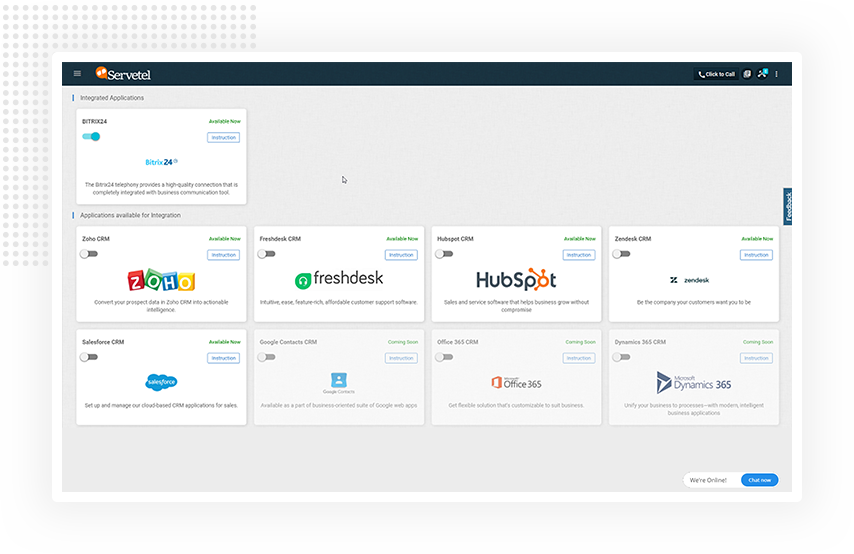This screenshot has height=554, width=854.
Task: Open the vertical three-dot menu
Action: [776, 74]
